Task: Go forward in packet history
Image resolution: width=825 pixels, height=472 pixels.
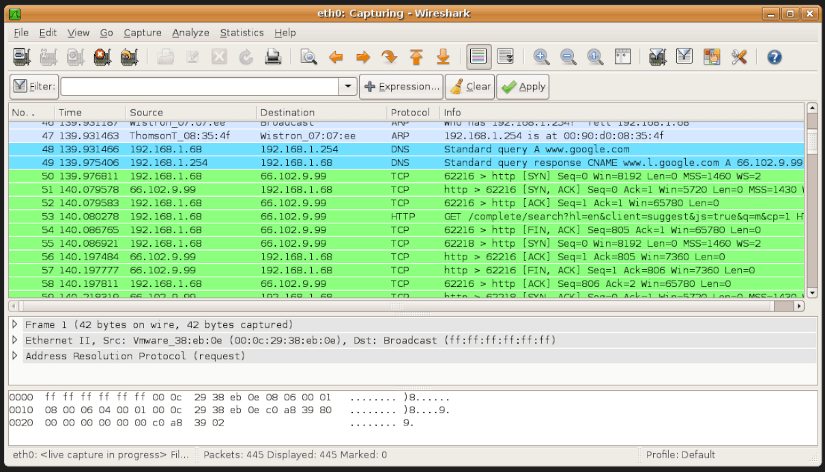Action: click(363, 57)
